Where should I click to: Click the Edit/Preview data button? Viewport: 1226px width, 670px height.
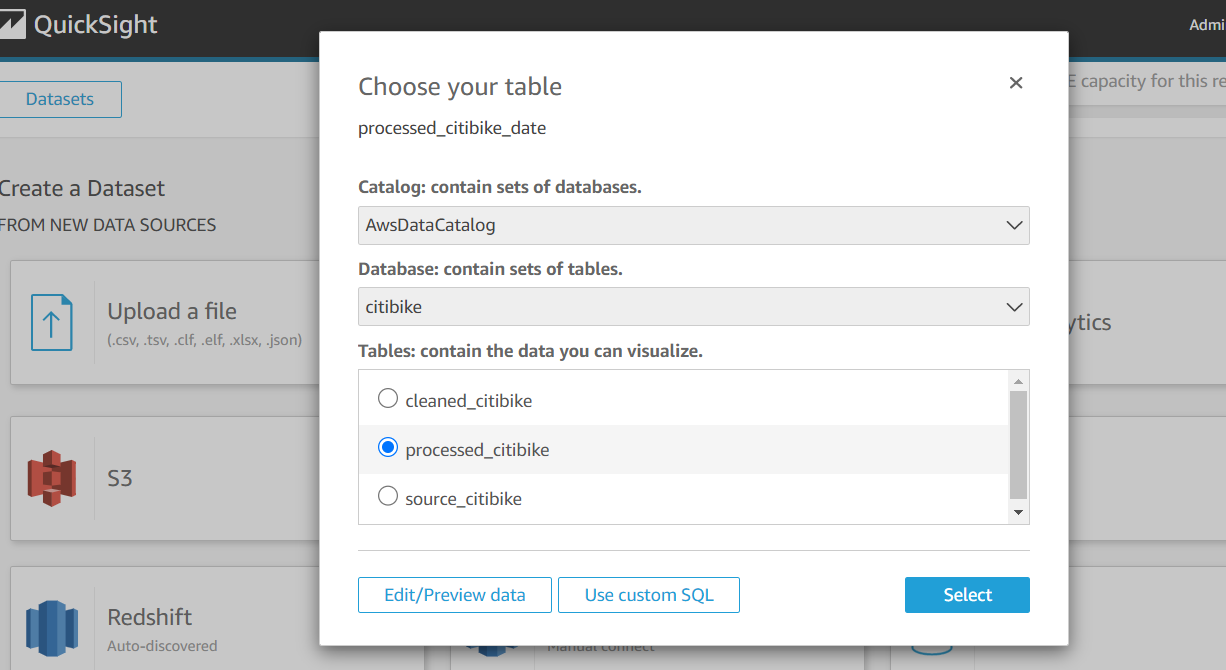455,595
